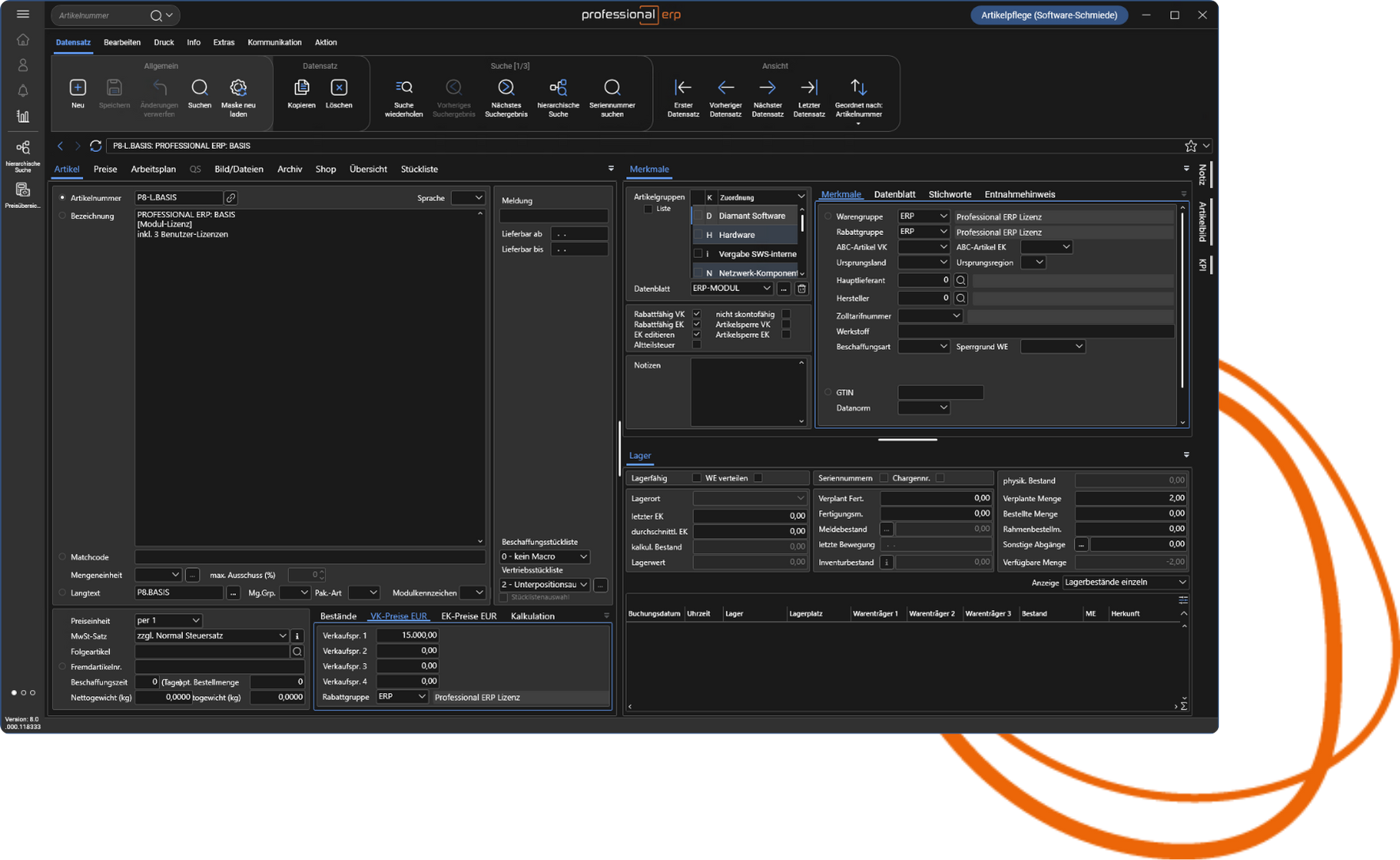Image resolution: width=1400 pixels, height=860 pixels.
Task: Open the Bearbeiten menu
Action: coord(122,43)
